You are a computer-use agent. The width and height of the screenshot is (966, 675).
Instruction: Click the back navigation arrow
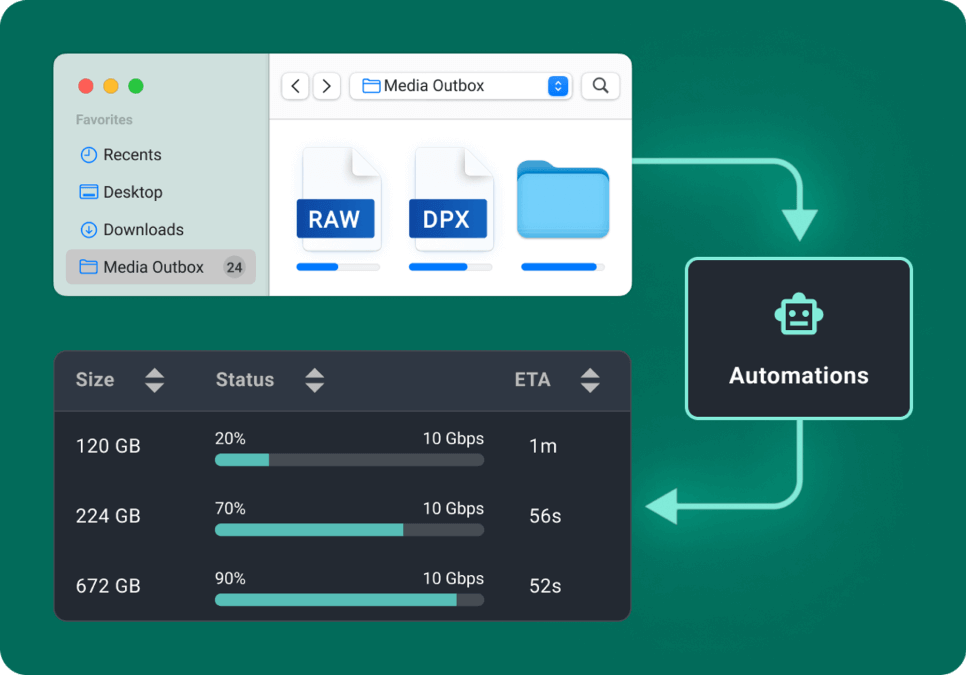pyautogui.click(x=295, y=86)
